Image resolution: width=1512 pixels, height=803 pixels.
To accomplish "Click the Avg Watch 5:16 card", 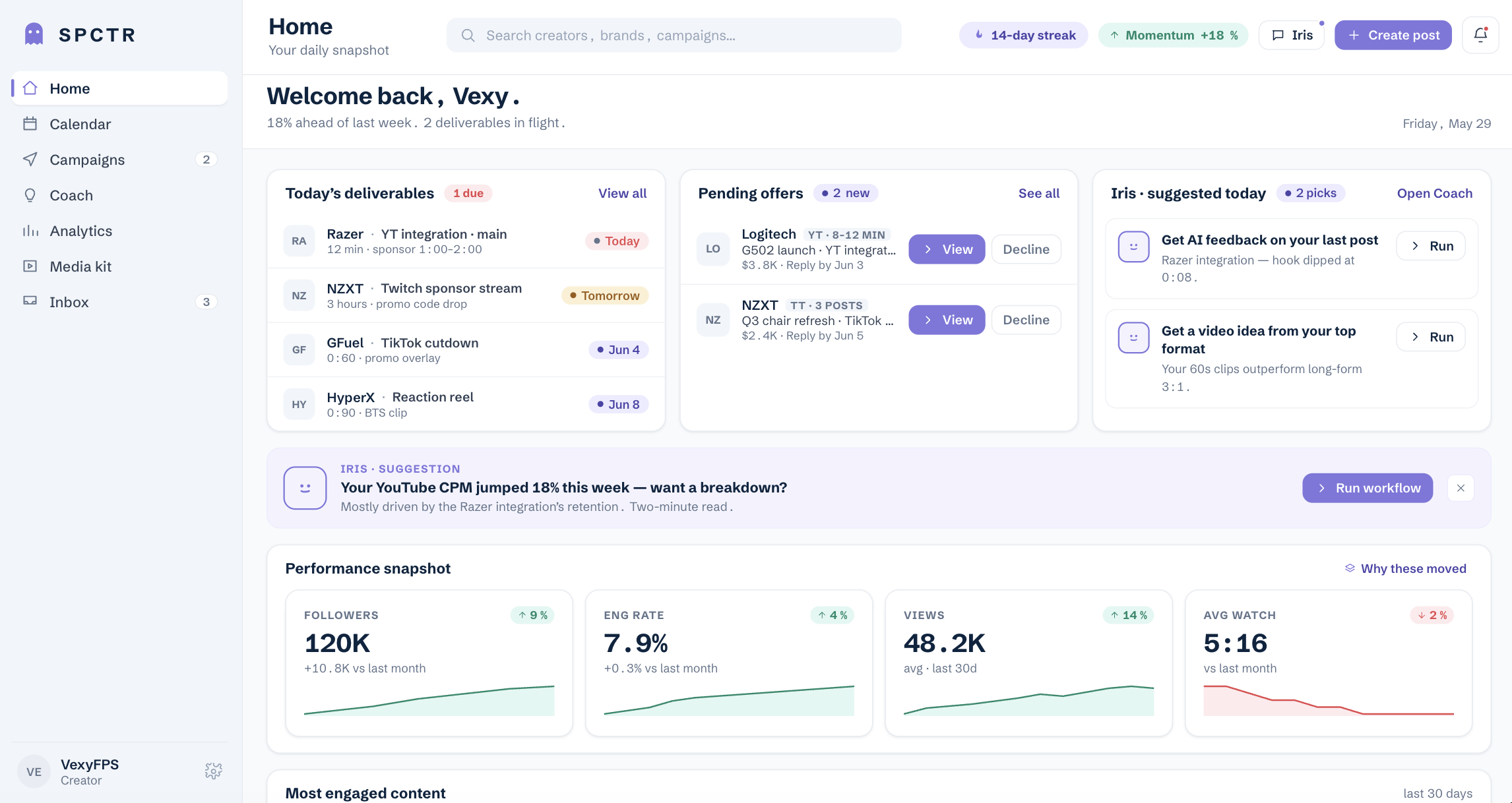I will [1329, 663].
